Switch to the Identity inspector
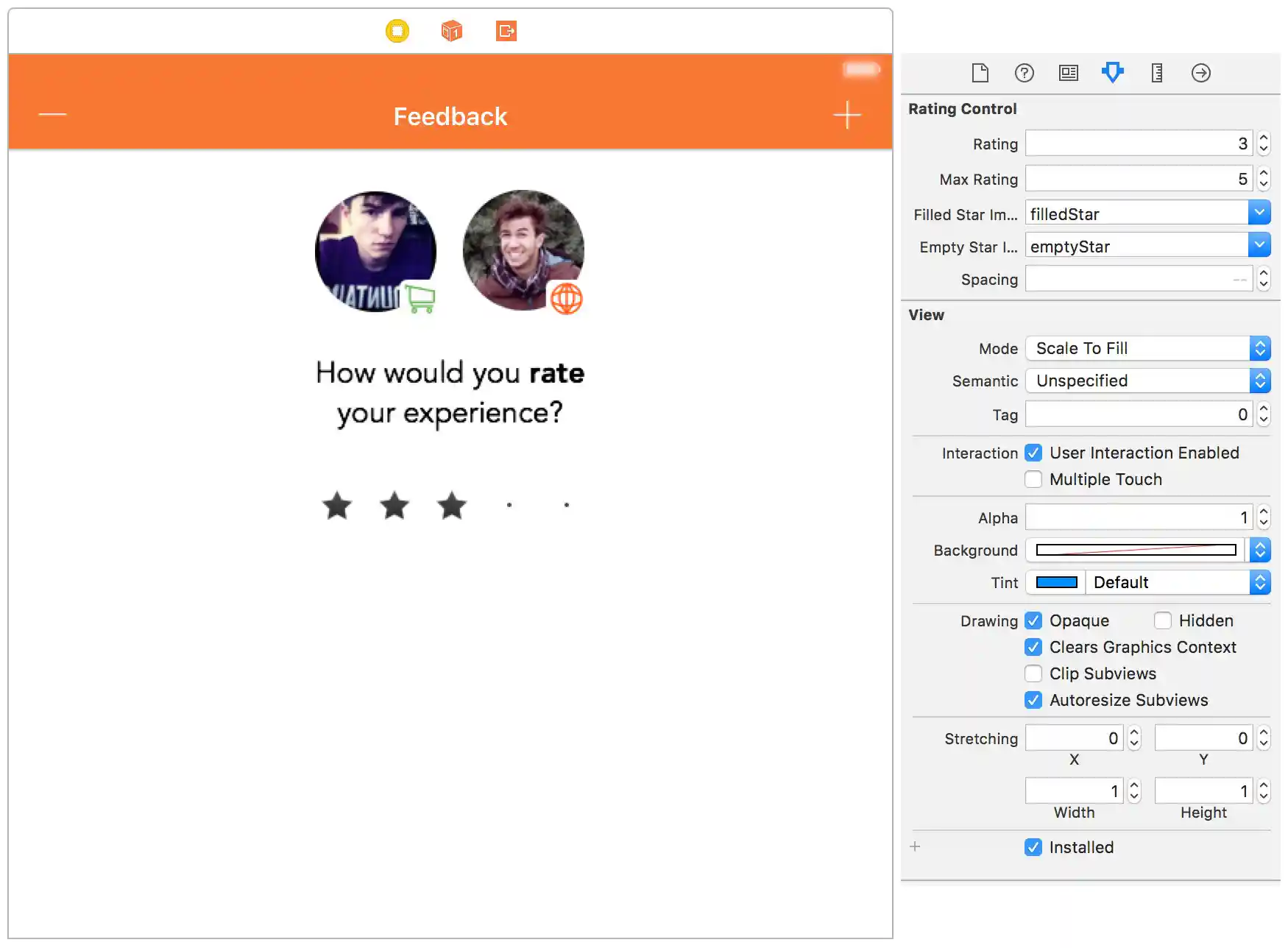 click(1068, 73)
